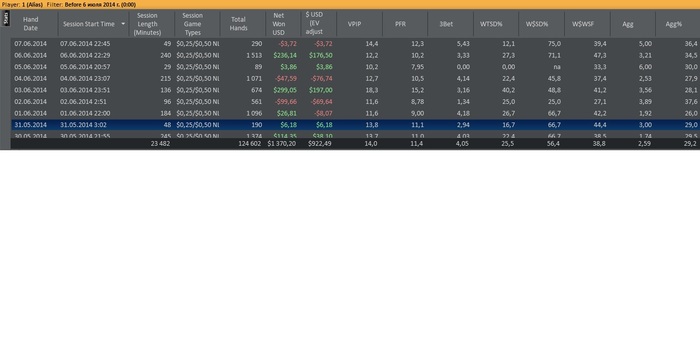
Task: Click 3Bet value 5,43
Action: [463, 44]
